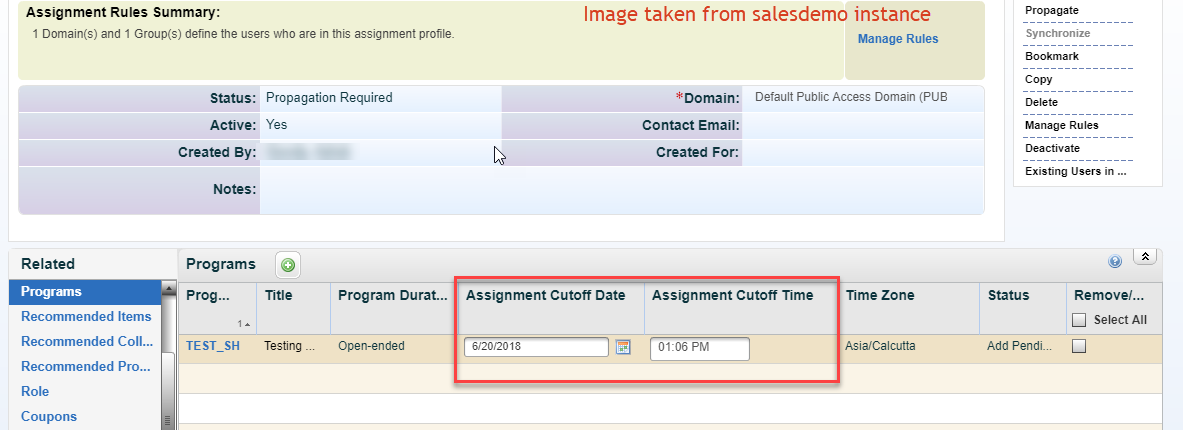Add a program with green plus icon
The width and height of the screenshot is (1183, 430).
(287, 265)
